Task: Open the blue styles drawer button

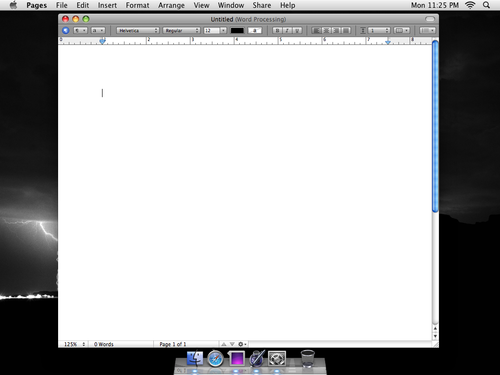Action: pos(66,30)
